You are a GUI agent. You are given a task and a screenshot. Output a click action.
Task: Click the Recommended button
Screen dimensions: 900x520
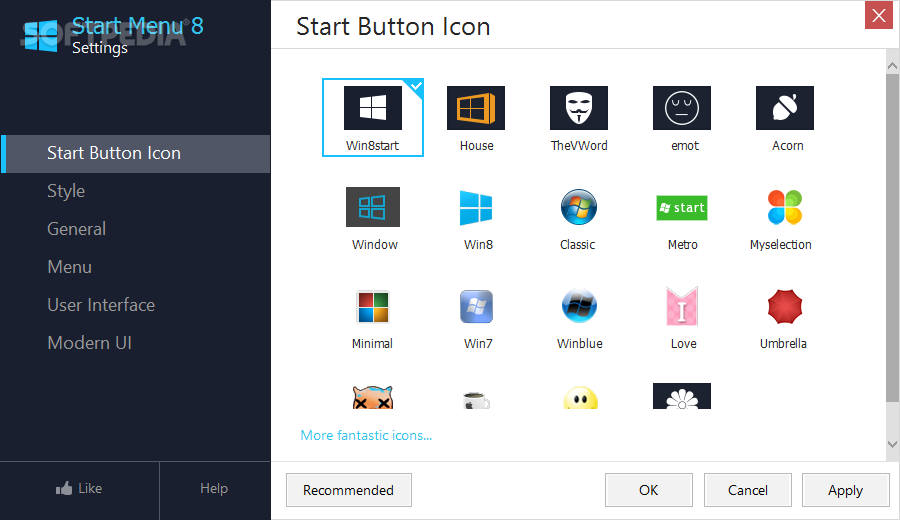coord(349,490)
